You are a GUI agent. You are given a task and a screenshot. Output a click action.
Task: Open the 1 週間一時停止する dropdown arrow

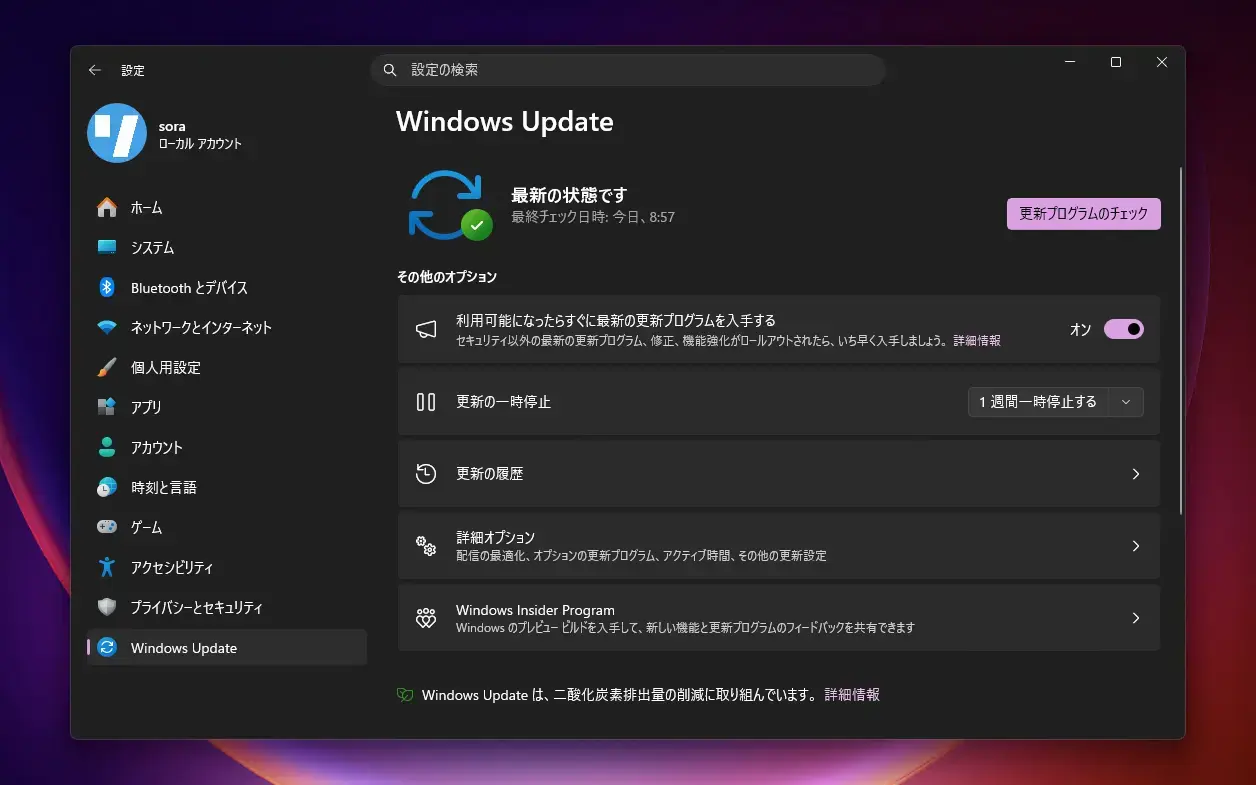click(x=1126, y=402)
